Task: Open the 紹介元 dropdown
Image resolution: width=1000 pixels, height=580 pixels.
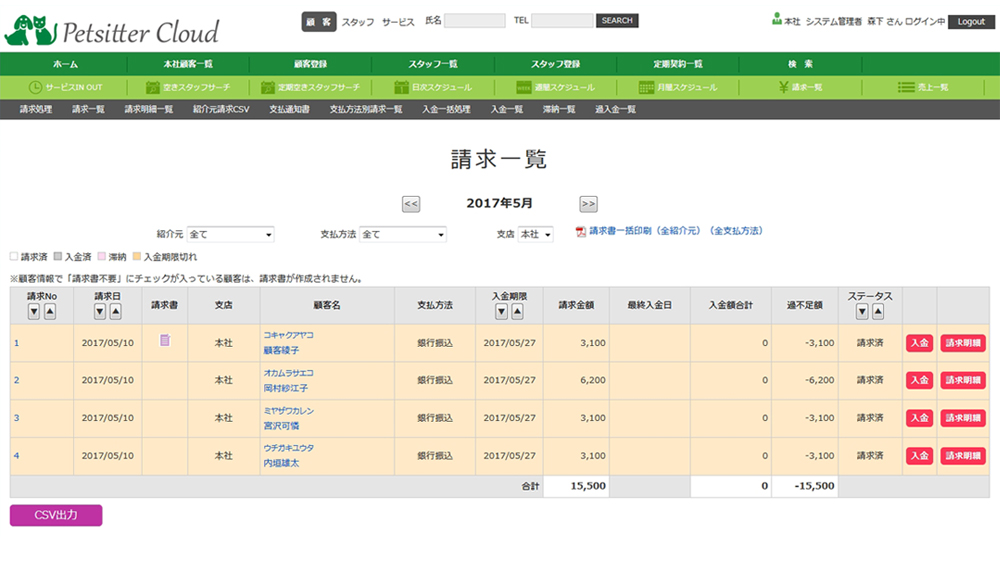Action: pos(230,234)
